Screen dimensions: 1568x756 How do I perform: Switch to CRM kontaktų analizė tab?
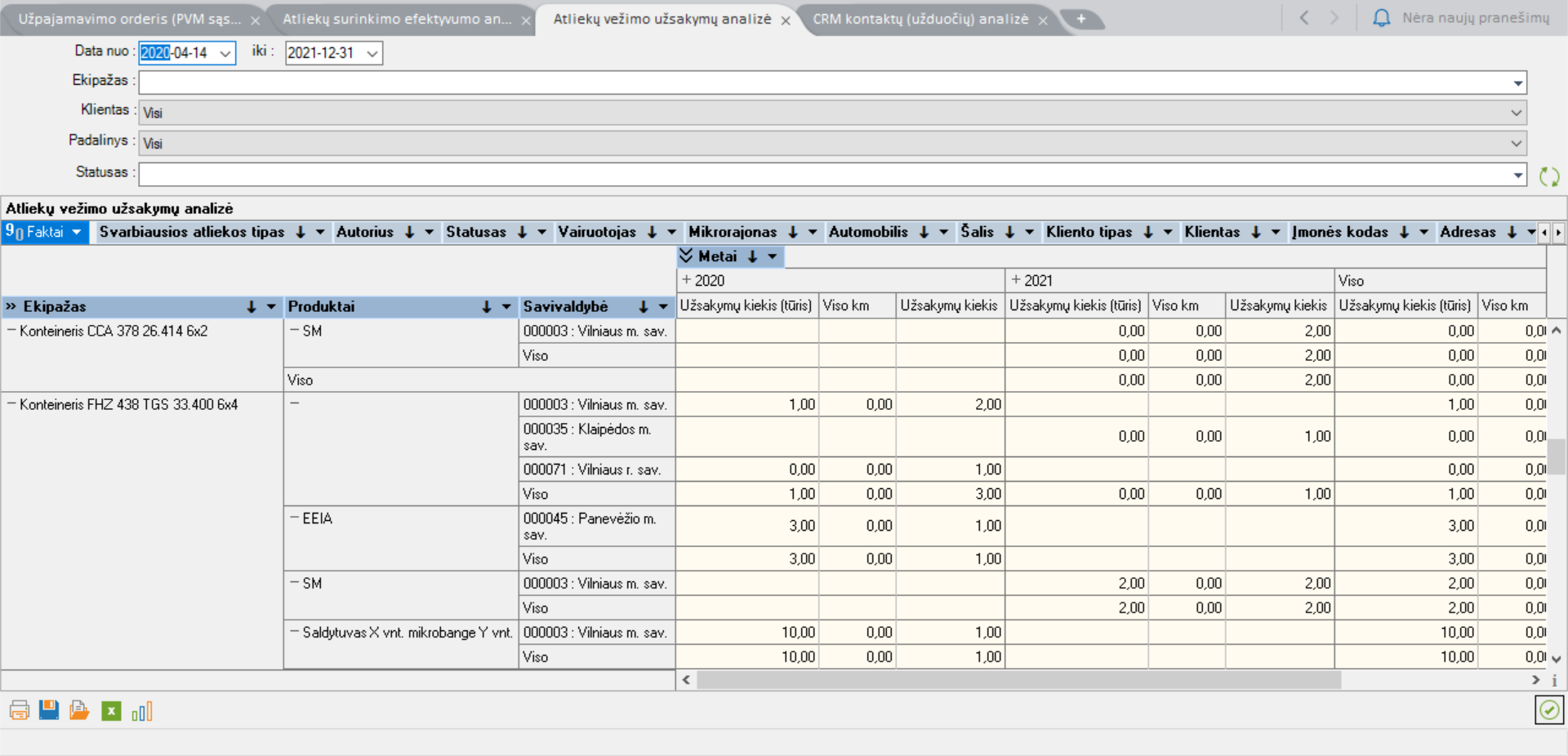[920, 19]
